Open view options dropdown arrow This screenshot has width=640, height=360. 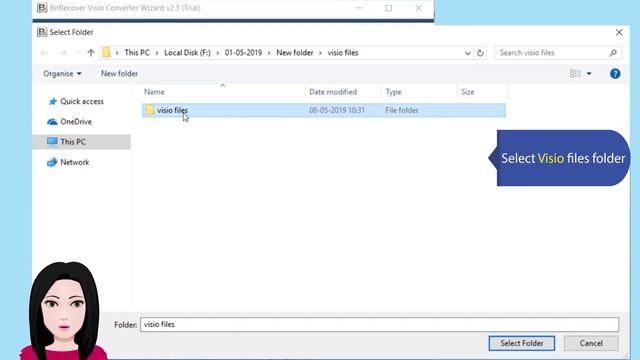pos(589,73)
